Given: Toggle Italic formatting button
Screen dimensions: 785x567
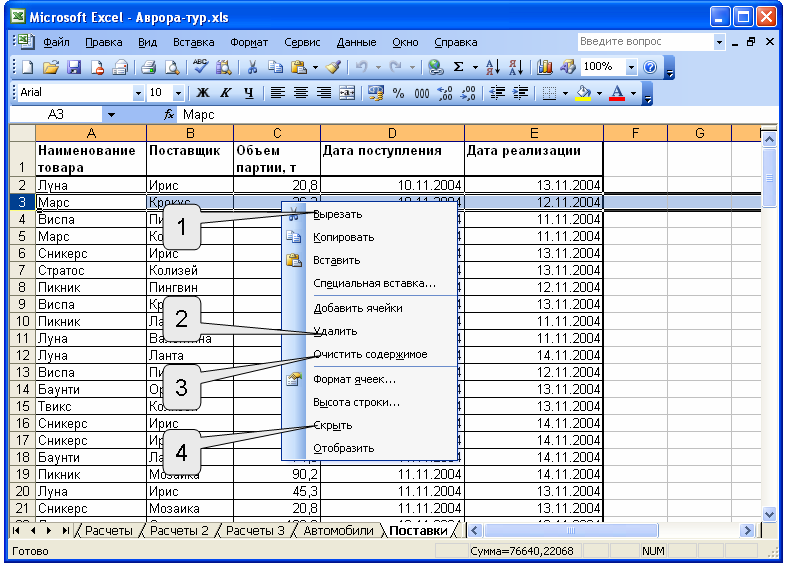Looking at the screenshot, I should tap(226, 93).
